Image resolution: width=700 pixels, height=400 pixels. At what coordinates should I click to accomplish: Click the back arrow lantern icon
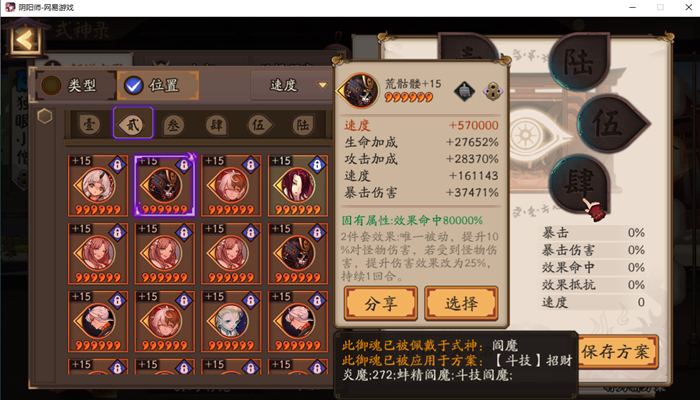tap(25, 39)
